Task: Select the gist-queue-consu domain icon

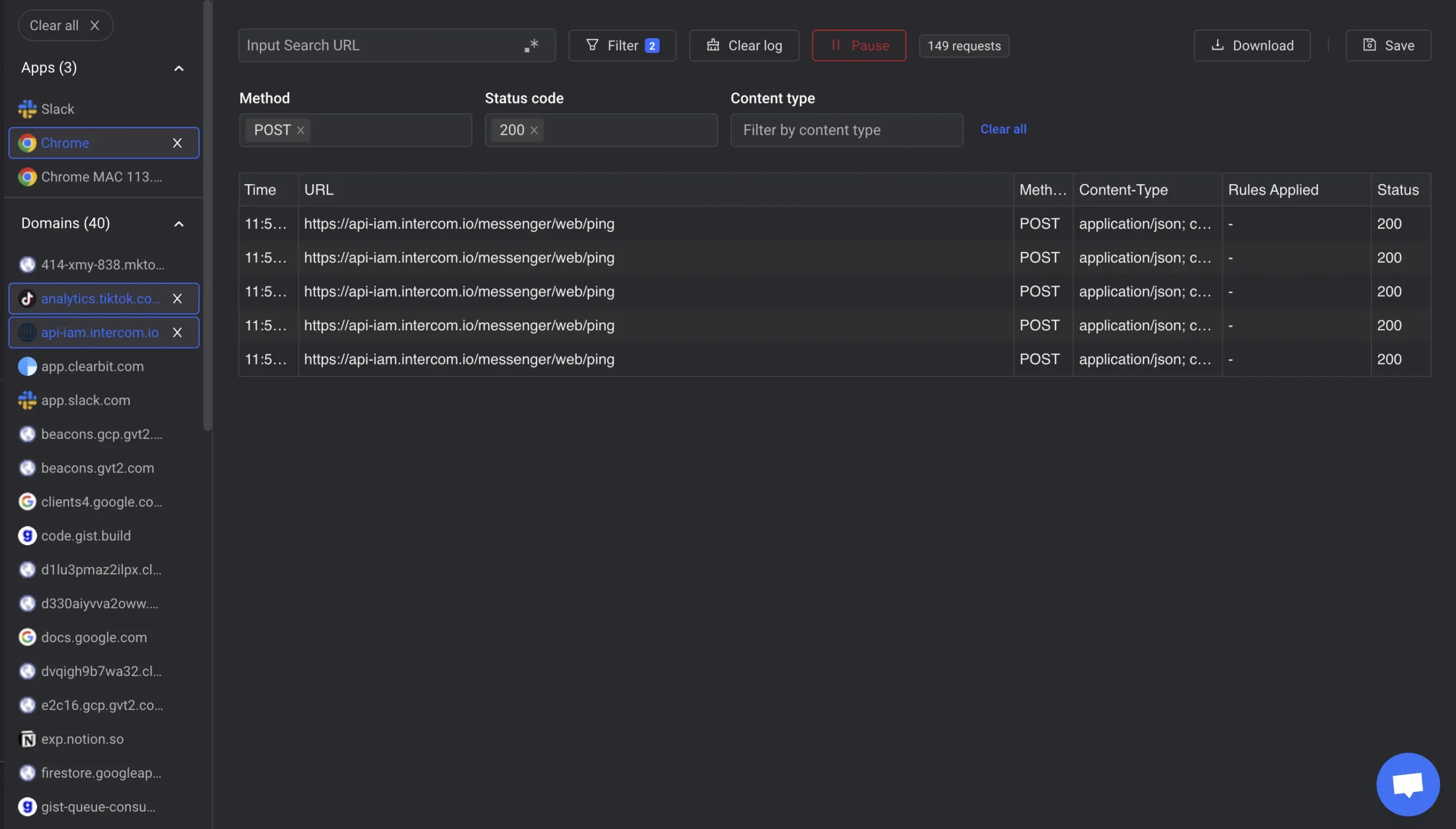Action: click(x=27, y=807)
